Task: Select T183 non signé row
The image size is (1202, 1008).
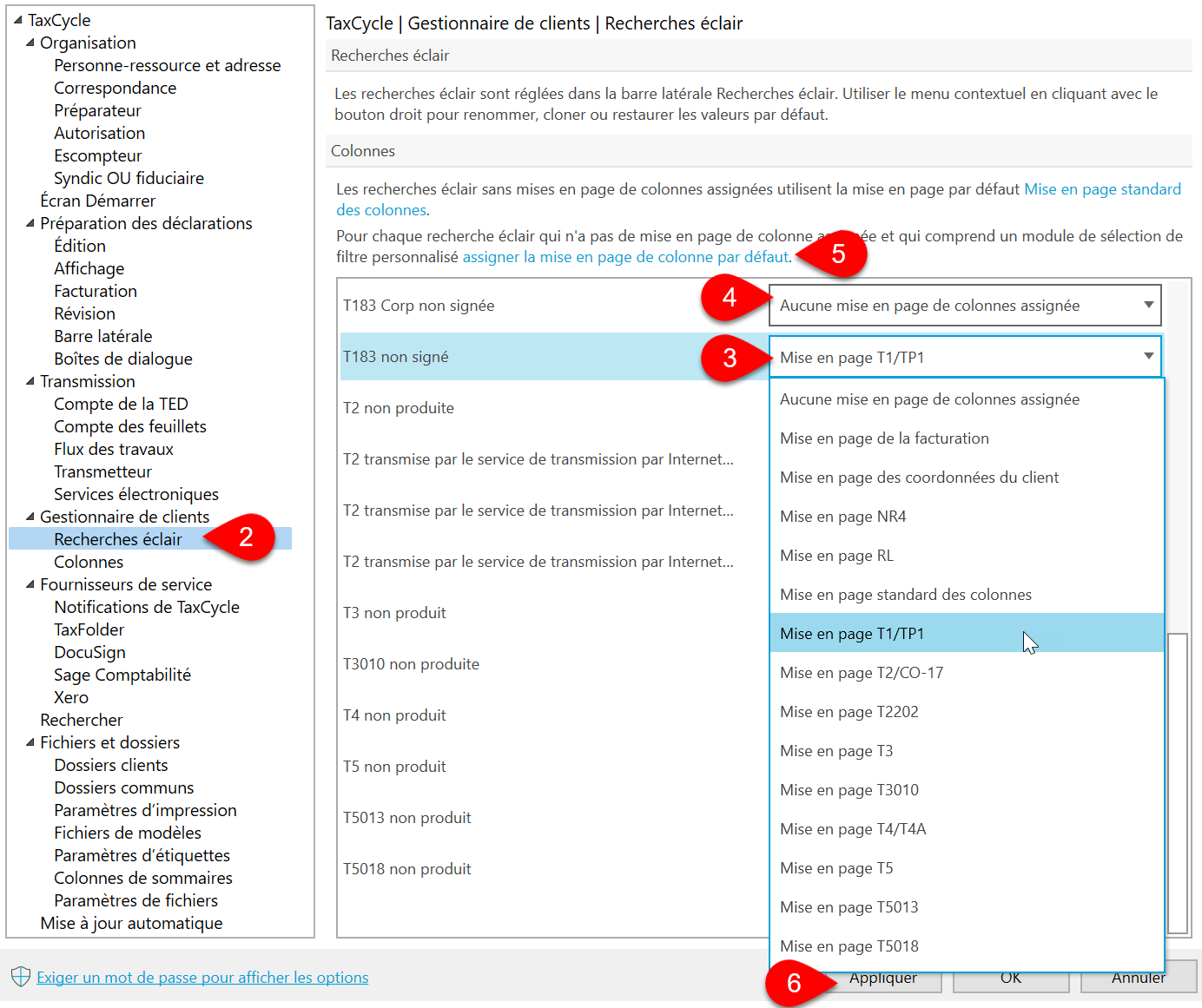Action: pyautogui.click(x=552, y=356)
